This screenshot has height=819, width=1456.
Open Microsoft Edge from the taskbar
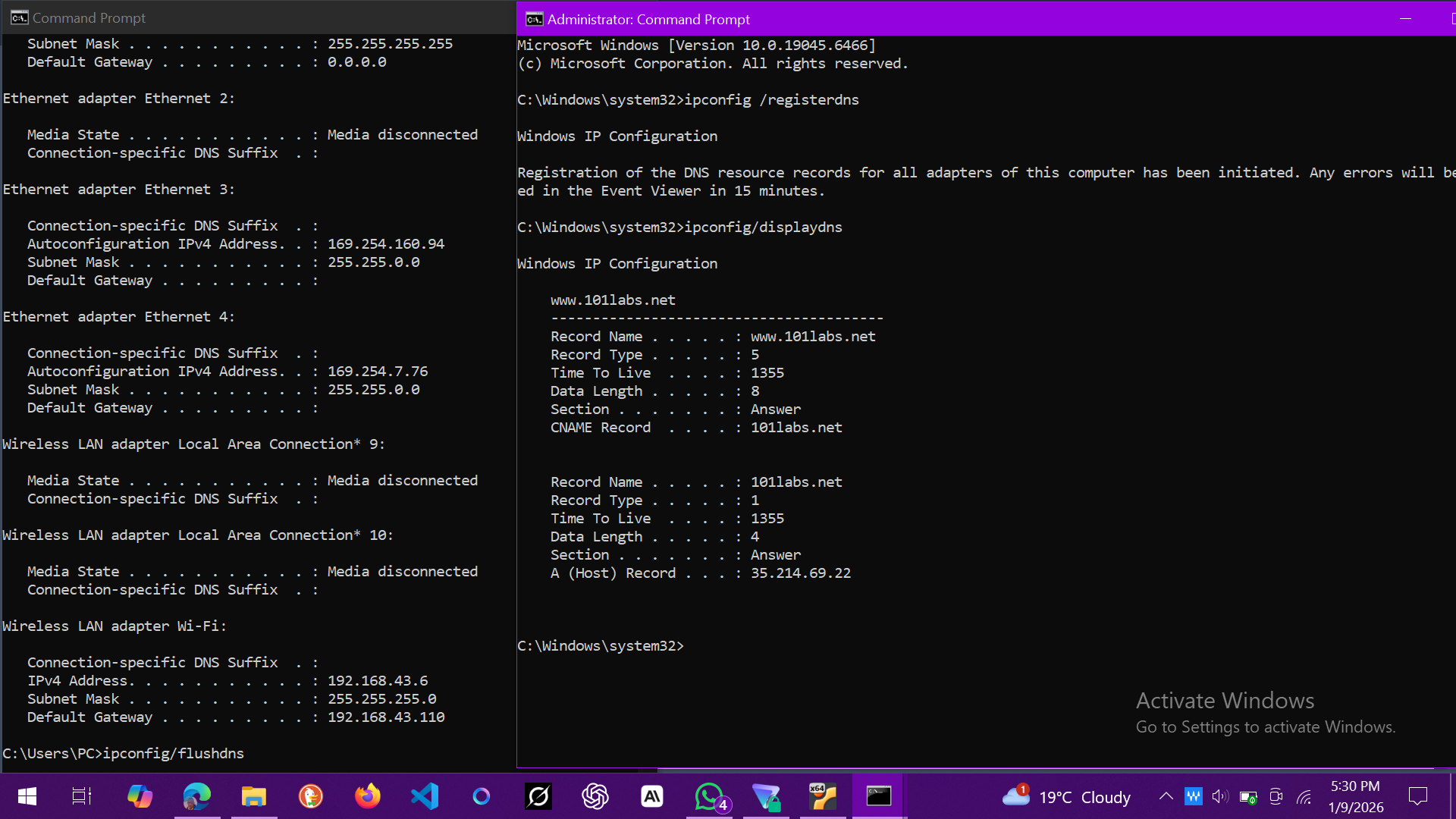point(197,796)
